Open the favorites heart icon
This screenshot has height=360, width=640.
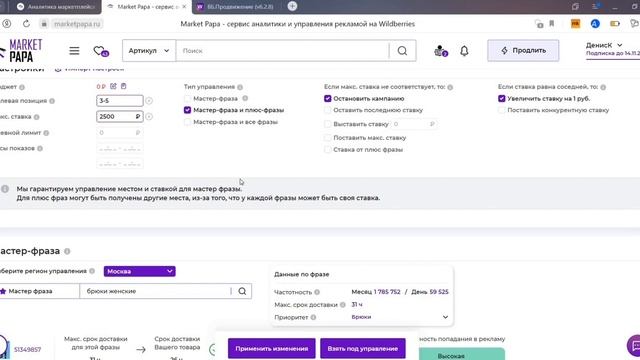[100, 51]
